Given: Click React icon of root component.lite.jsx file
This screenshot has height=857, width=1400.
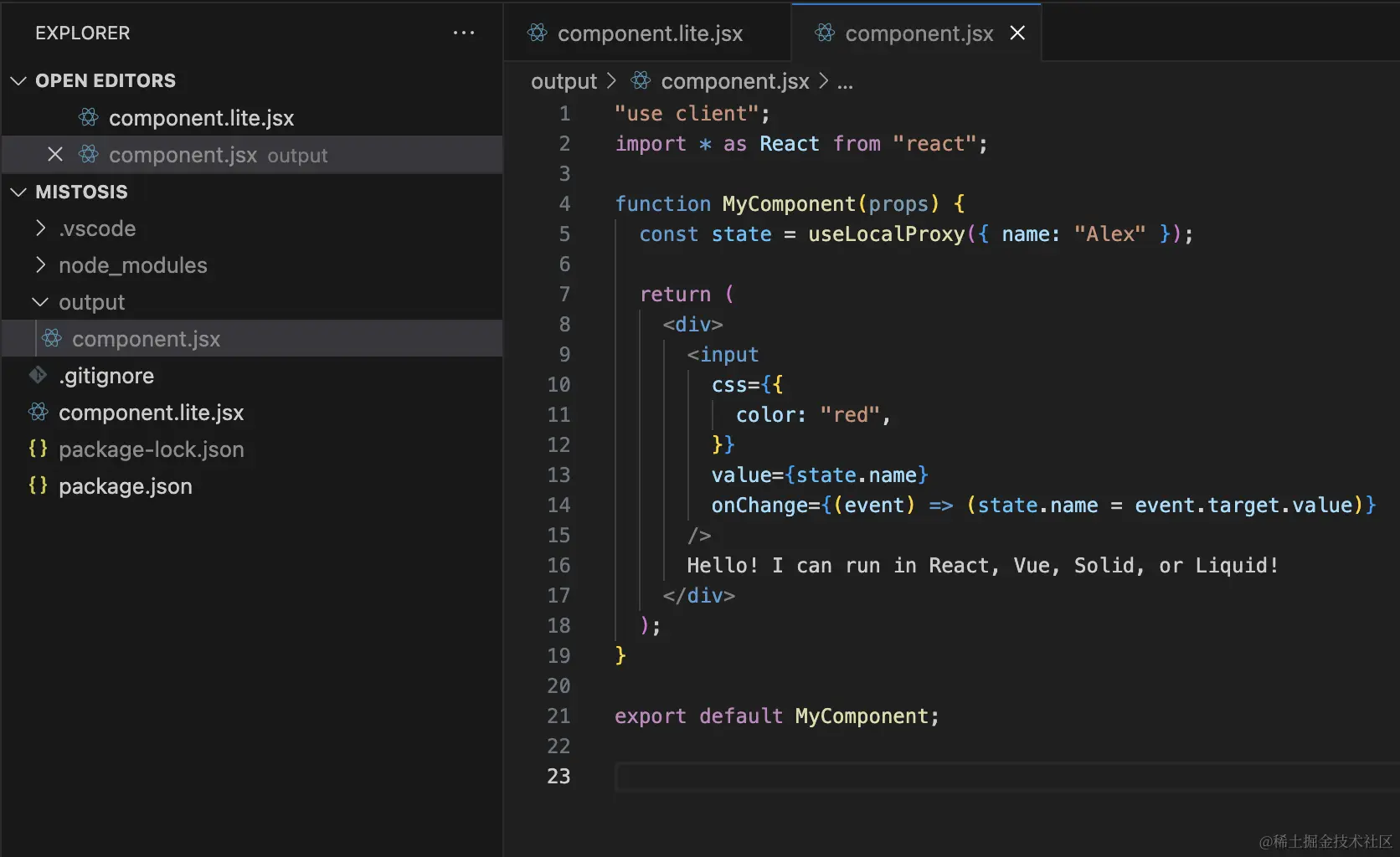Looking at the screenshot, I should tap(39, 412).
